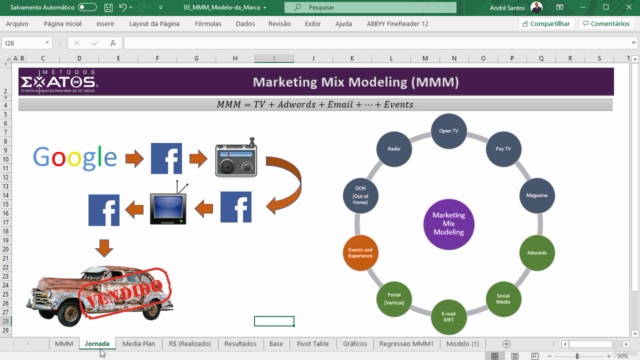Image resolution: width=640 pixels, height=360 pixels.
Task: Click inside the formula bar
Action: [x=377, y=43]
